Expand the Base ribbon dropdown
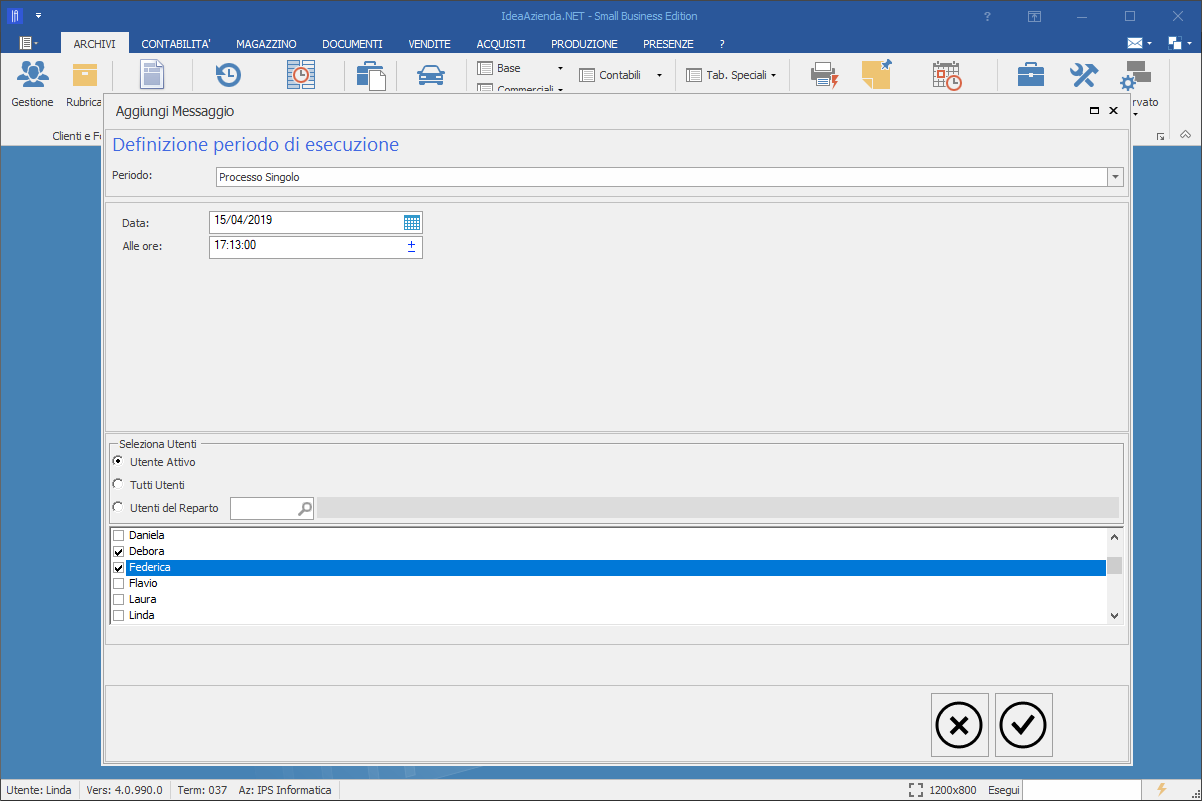The height and width of the screenshot is (801, 1202). click(560, 68)
